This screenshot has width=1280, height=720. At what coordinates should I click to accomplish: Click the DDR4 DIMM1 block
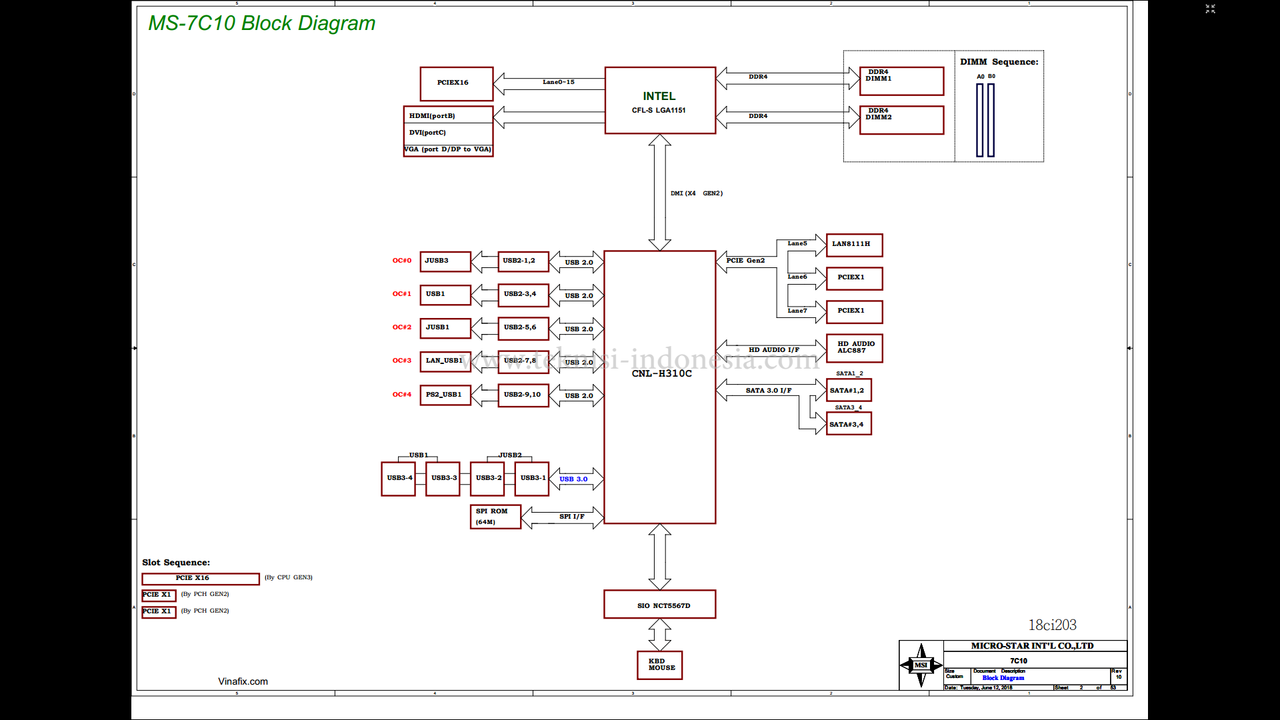(x=901, y=81)
